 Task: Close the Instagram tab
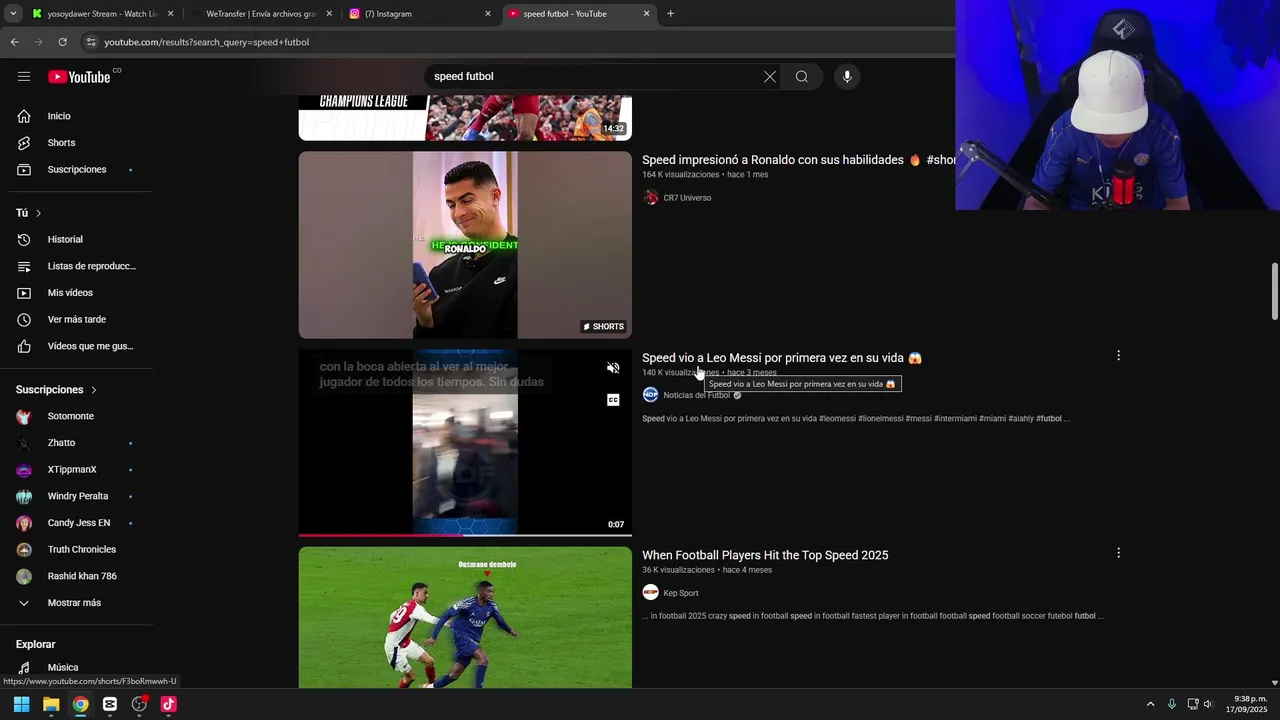488,14
